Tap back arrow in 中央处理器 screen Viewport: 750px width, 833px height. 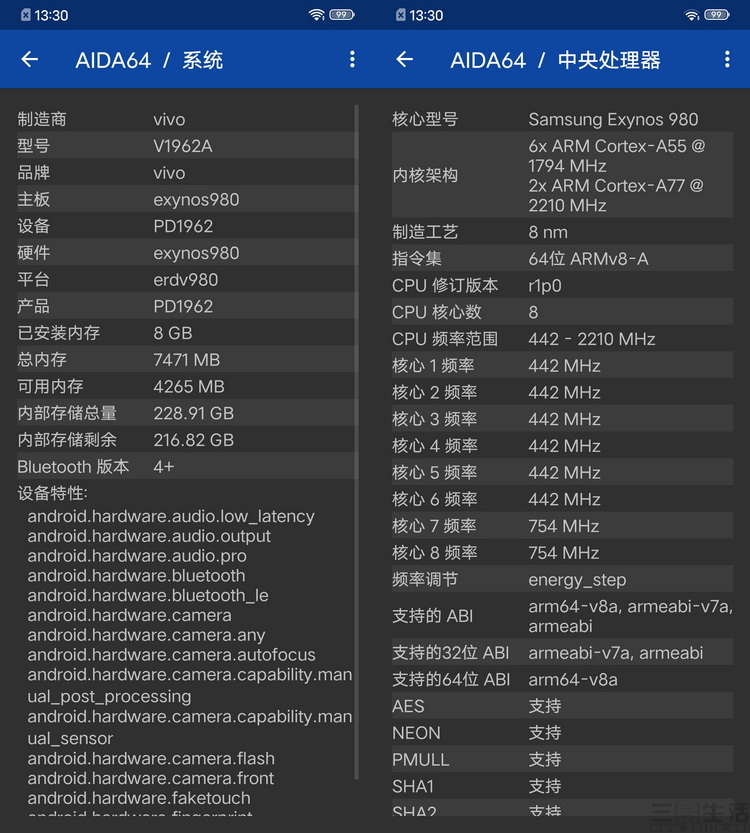pyautogui.click(x=405, y=59)
